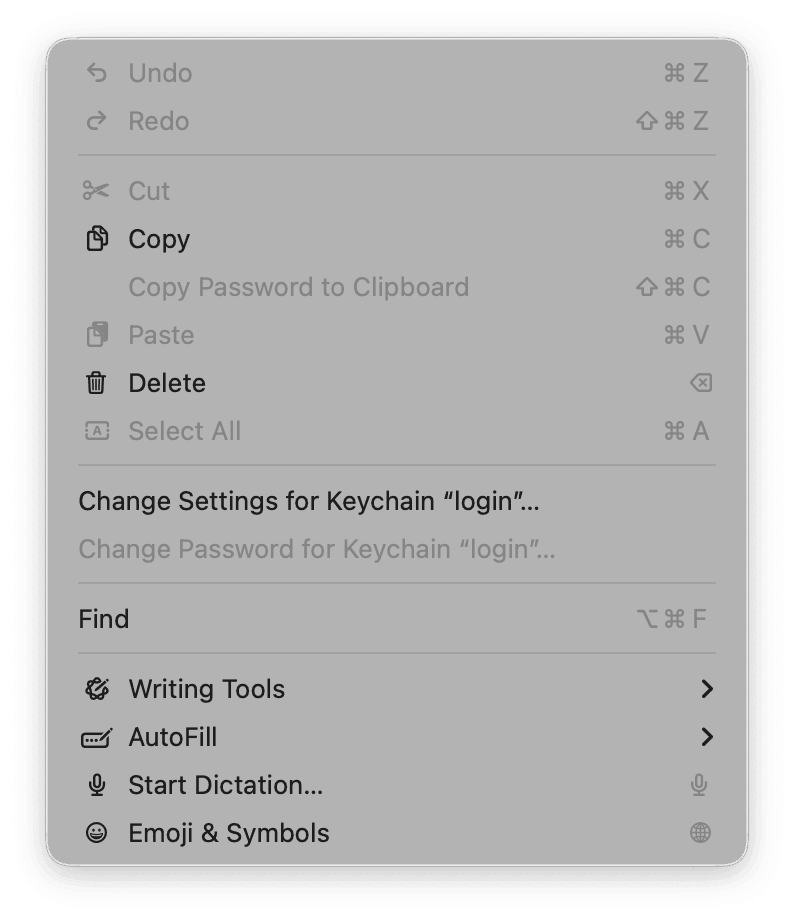Click the trash Delete icon
The width and height of the screenshot is (794, 920).
(98, 383)
